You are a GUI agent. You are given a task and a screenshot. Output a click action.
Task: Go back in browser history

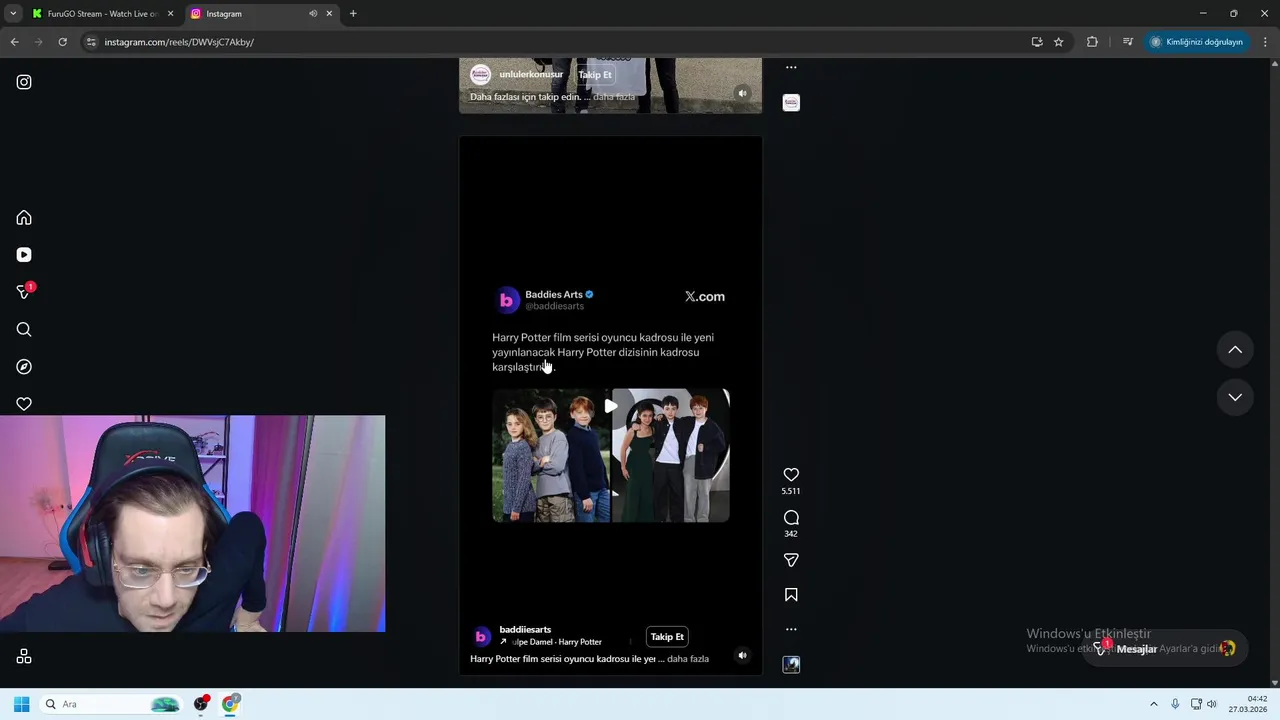click(x=14, y=42)
